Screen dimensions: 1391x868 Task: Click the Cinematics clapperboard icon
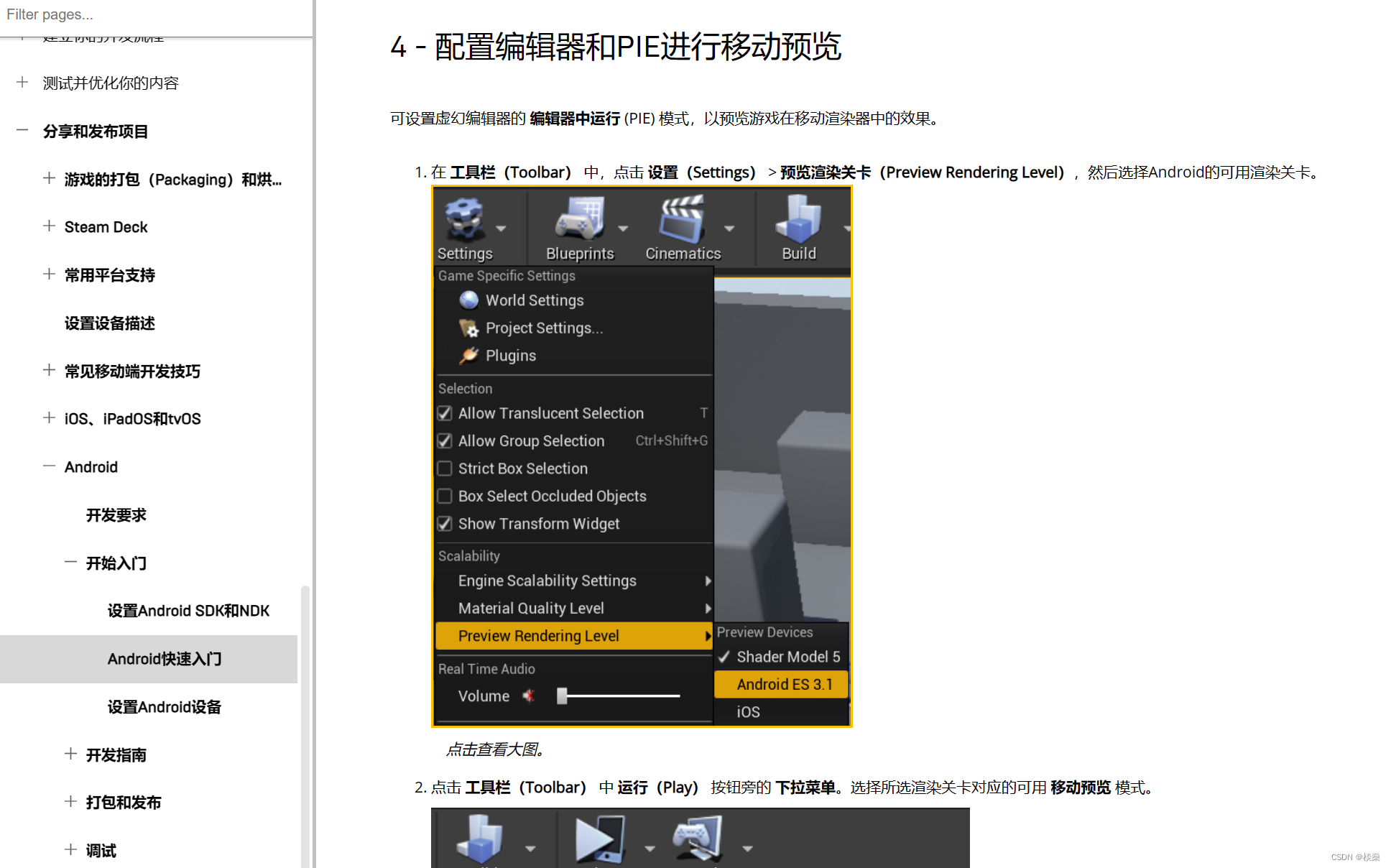pyautogui.click(x=682, y=220)
